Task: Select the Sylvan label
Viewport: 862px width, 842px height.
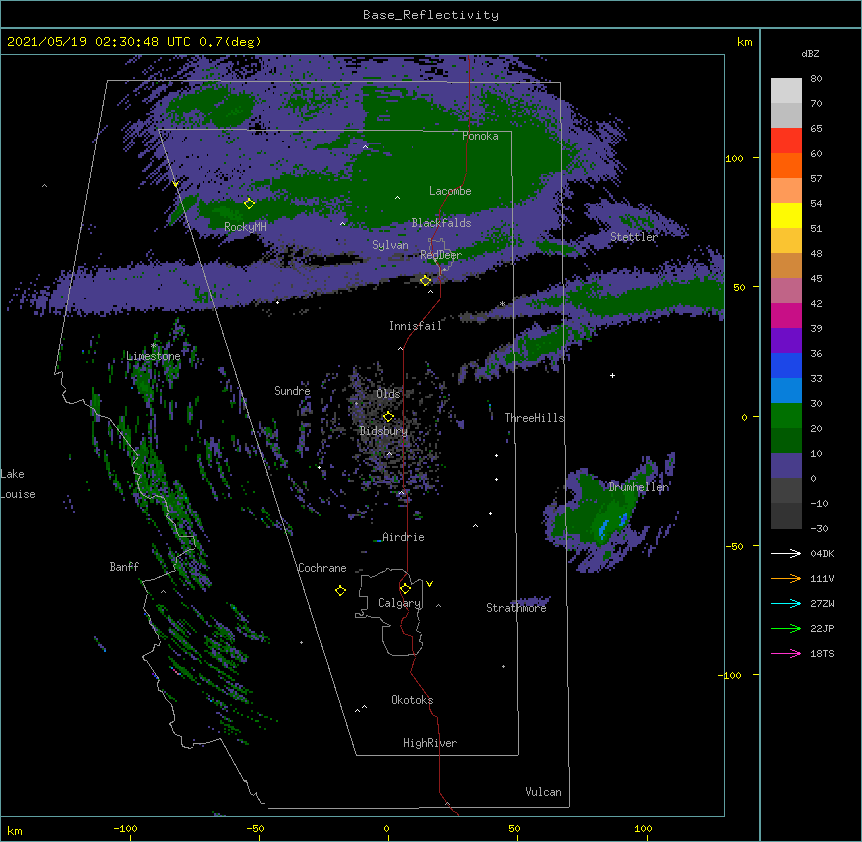Action: [x=390, y=245]
